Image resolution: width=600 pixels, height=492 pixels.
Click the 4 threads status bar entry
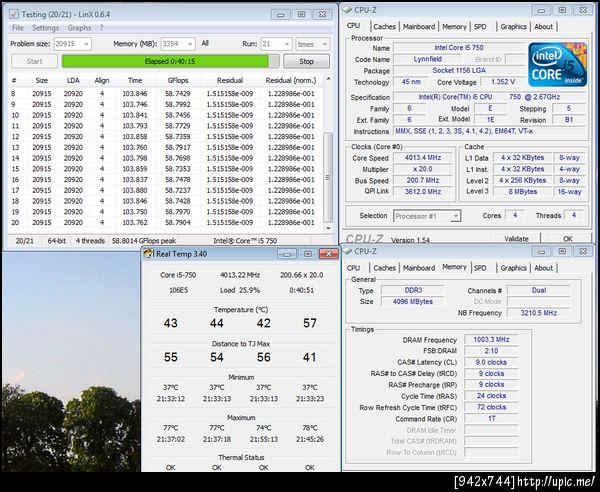90,241
